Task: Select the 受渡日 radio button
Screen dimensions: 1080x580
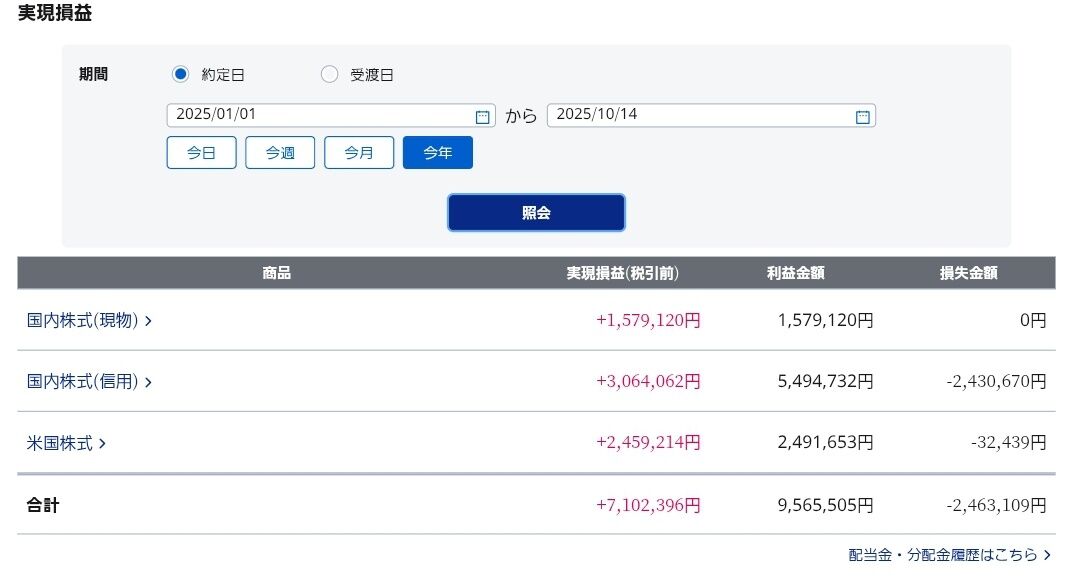Action: pos(329,74)
